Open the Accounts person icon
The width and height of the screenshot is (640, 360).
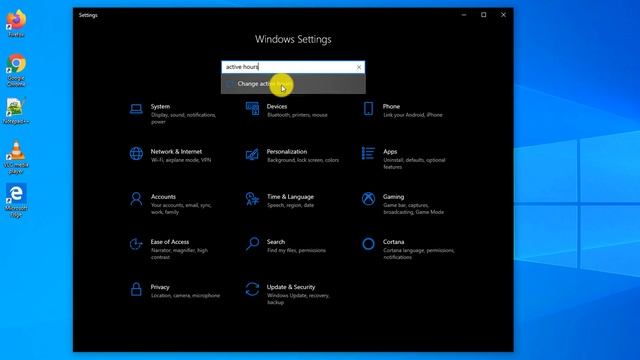tap(136, 199)
